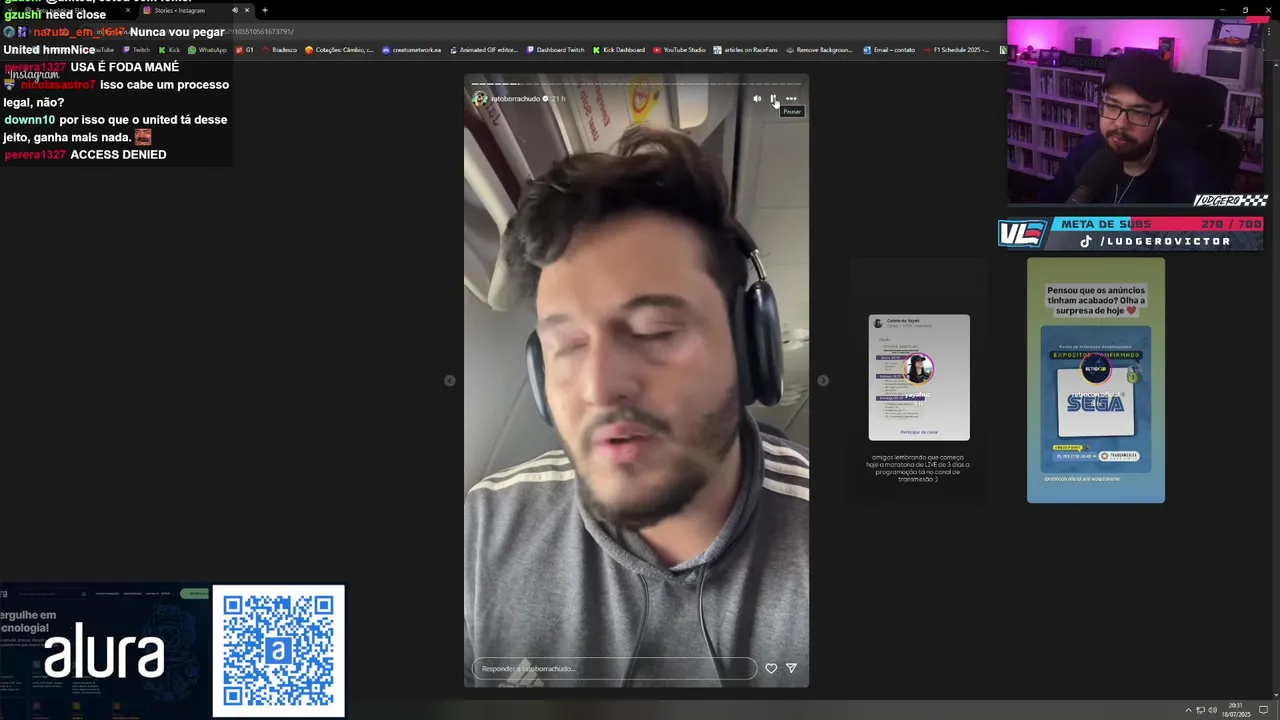Click chat username downn10
Viewport: 1280px width, 720px height.
coord(30,120)
